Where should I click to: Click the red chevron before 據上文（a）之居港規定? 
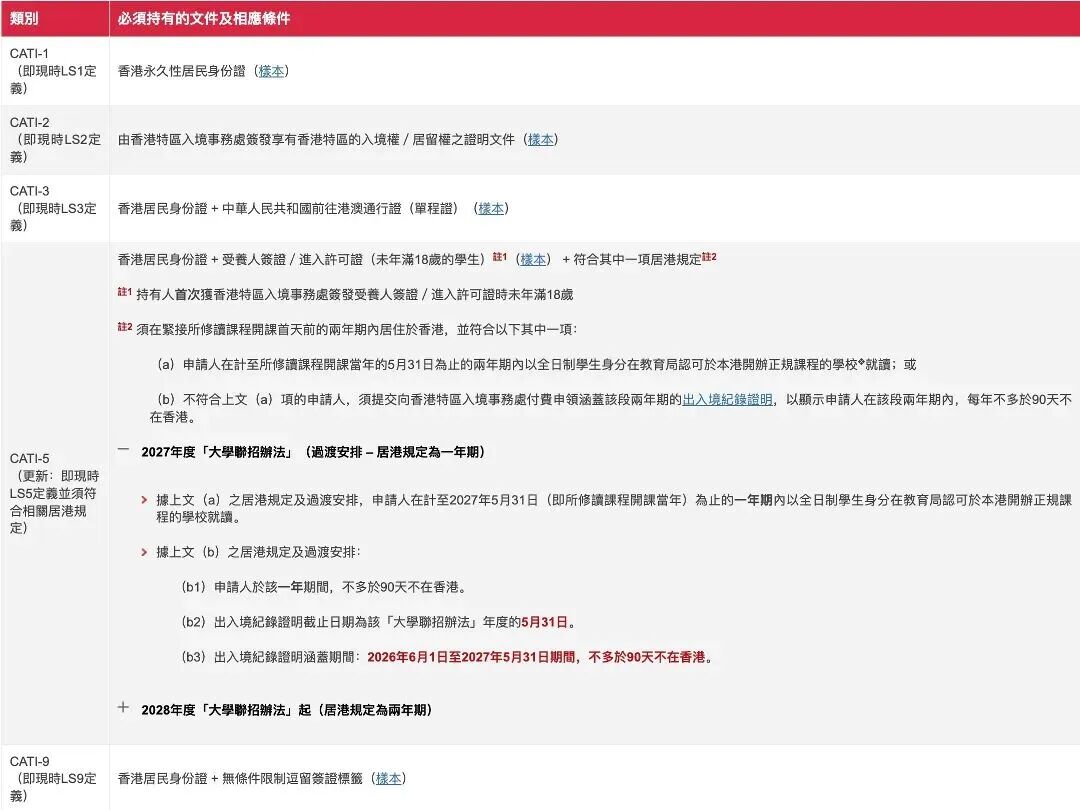pos(144,497)
